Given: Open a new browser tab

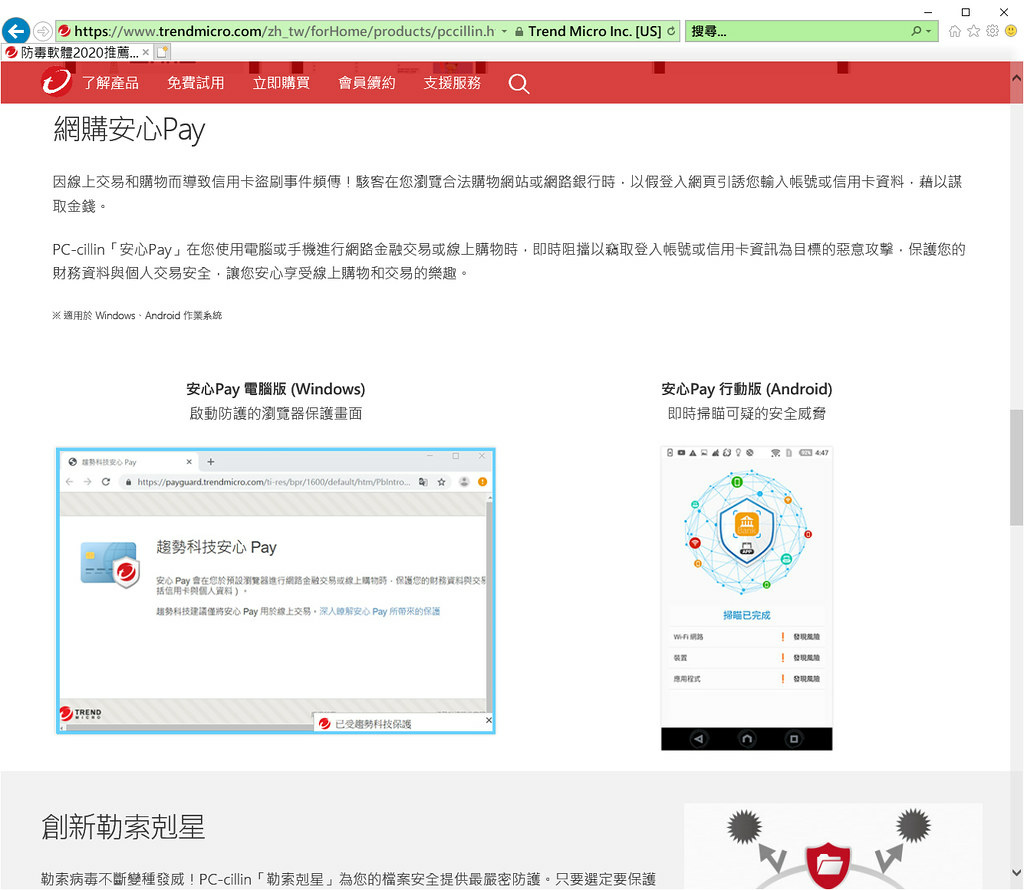Looking at the screenshot, I should (162, 52).
